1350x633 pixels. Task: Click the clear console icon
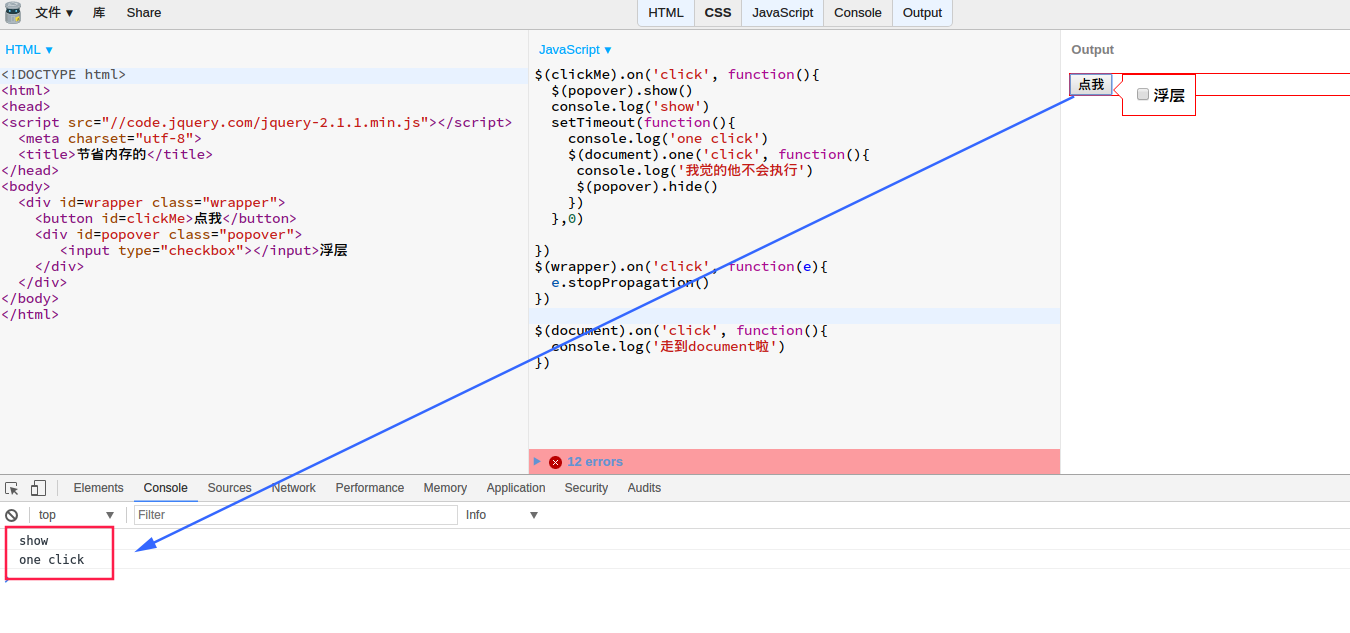[12, 515]
